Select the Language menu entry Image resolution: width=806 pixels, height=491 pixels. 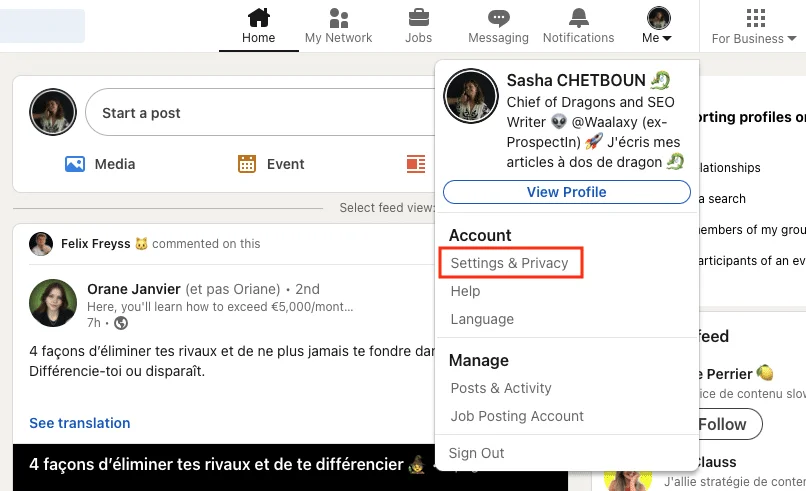(482, 319)
